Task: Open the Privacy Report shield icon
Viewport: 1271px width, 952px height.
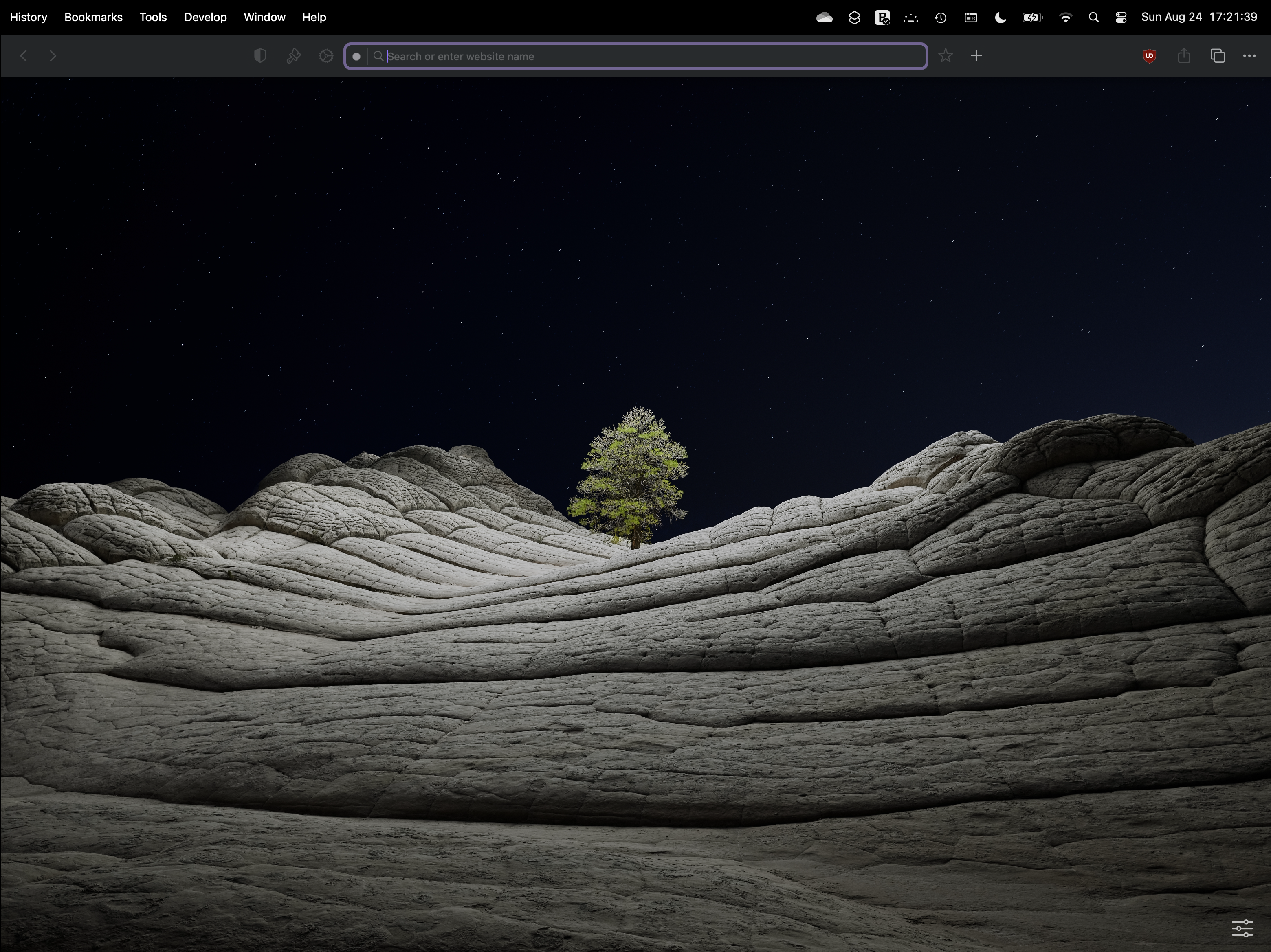Action: tap(260, 56)
